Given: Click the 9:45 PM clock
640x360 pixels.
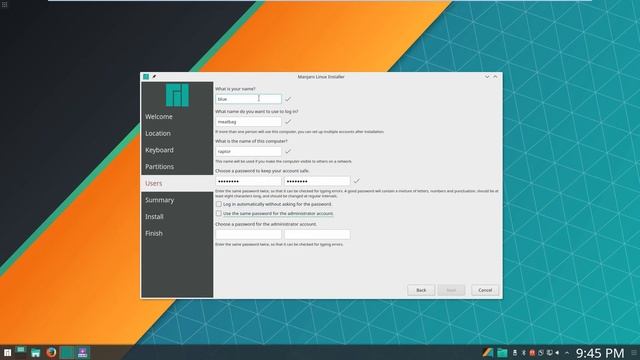Looking at the screenshot, I should (x=600, y=353).
